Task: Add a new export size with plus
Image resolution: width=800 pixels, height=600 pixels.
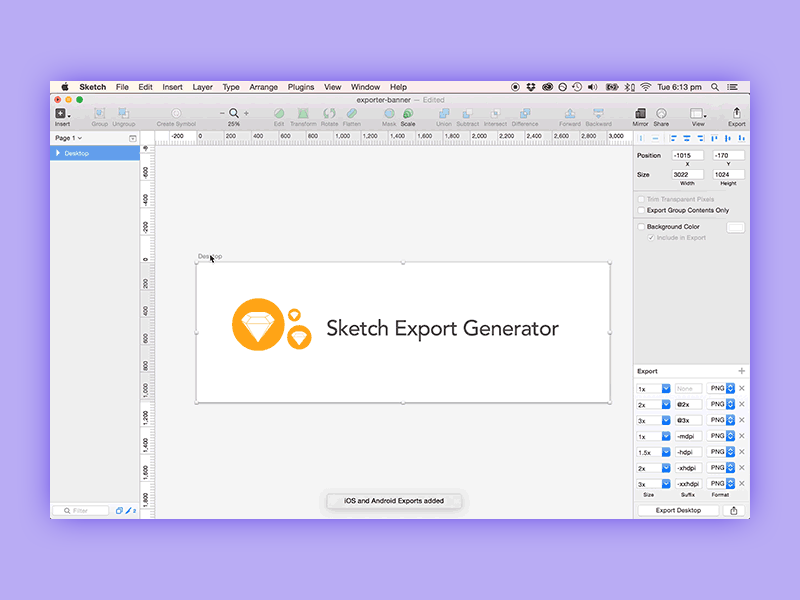Action: click(x=741, y=371)
